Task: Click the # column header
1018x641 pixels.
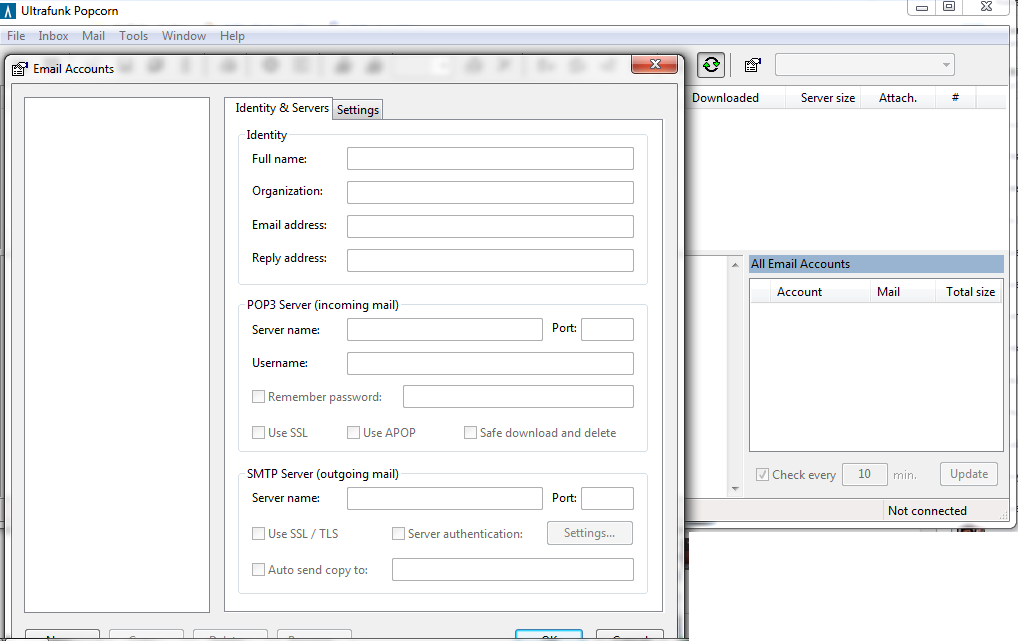Action: (x=955, y=97)
